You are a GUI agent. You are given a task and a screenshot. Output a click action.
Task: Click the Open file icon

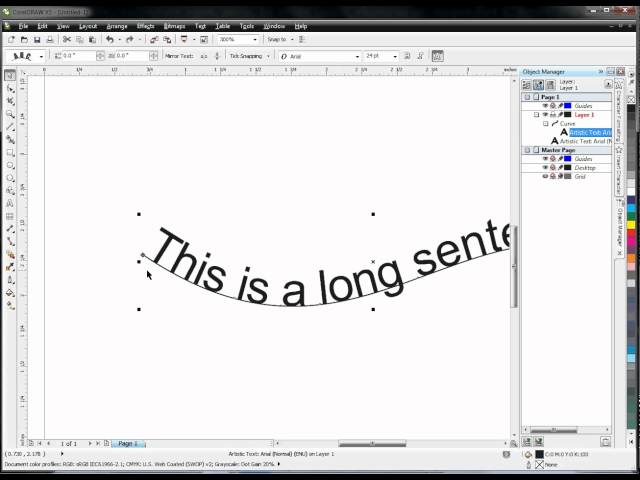[24, 40]
